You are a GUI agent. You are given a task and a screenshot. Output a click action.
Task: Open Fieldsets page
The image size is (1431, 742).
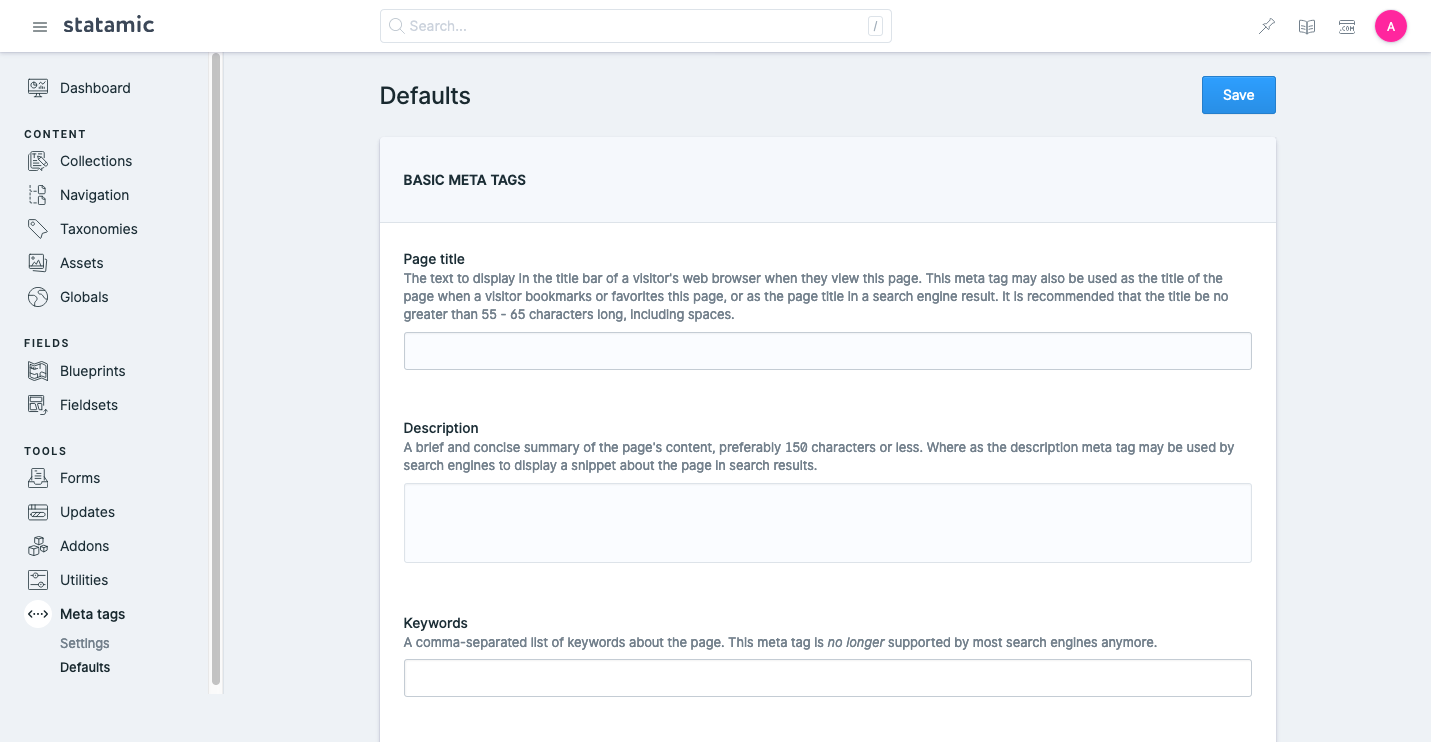pyautogui.click(x=89, y=405)
